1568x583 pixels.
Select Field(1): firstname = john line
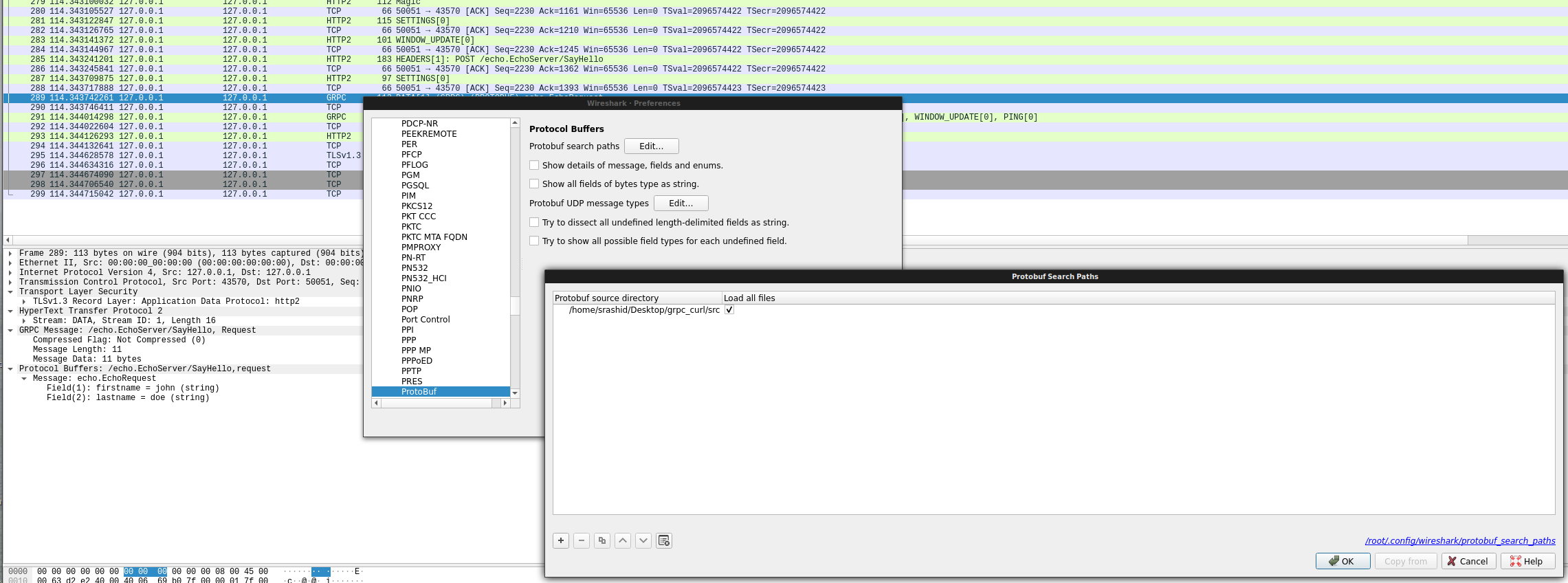[133, 388]
